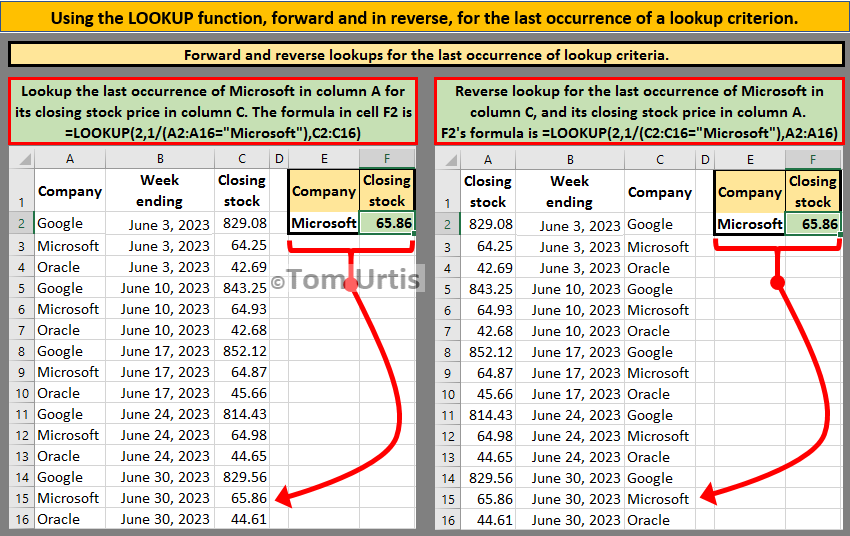The height and width of the screenshot is (536, 850).
Task: Click Week ending header in forward lookup sheet
Action: 160,191
